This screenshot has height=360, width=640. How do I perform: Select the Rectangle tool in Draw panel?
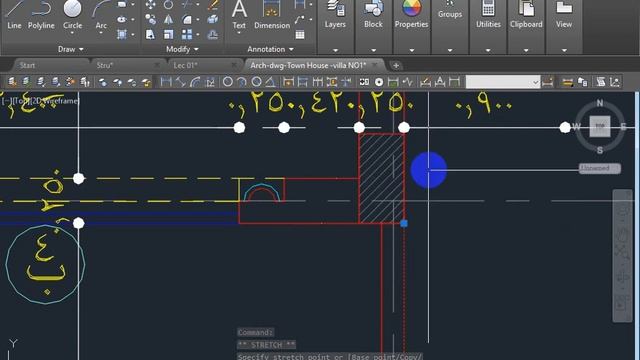point(122,4)
